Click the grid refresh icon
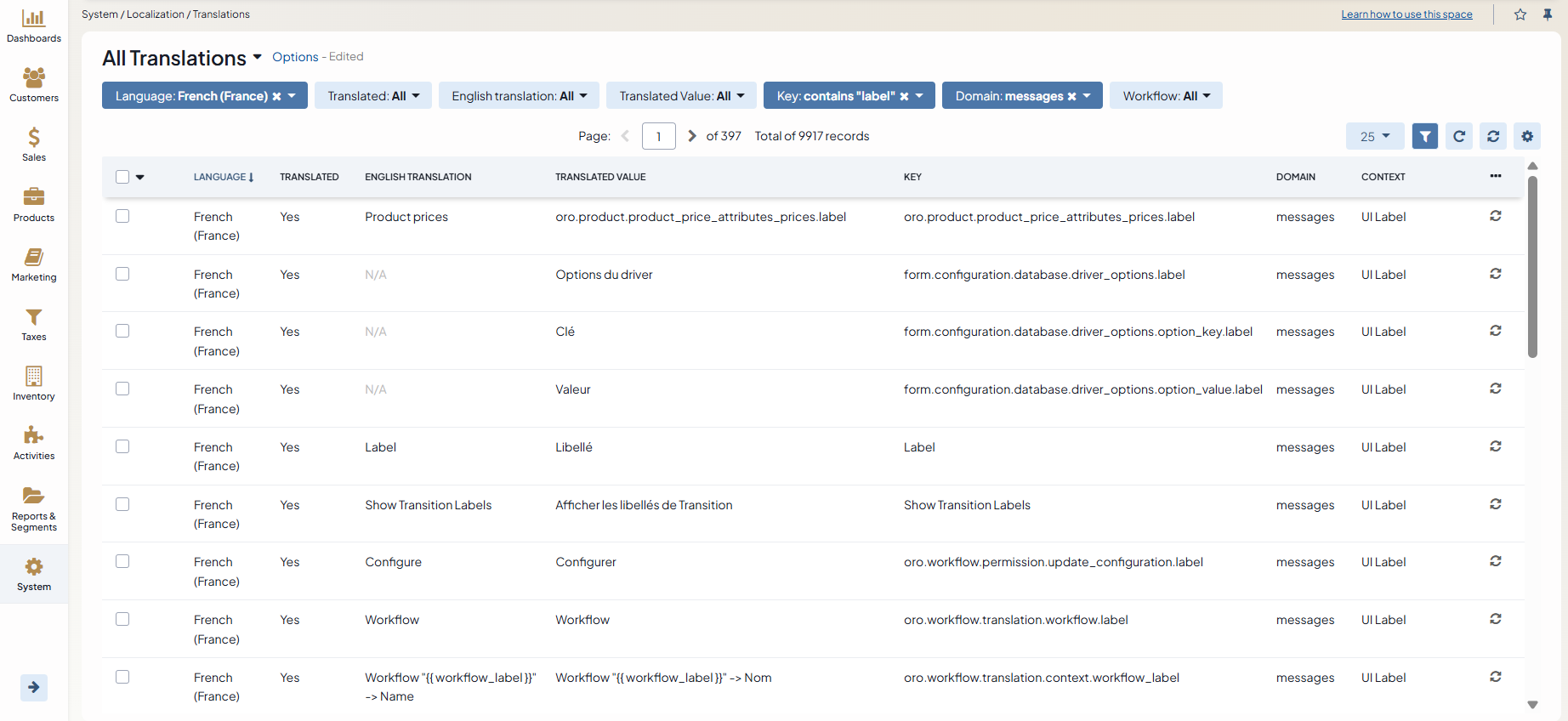1568x721 pixels. pyautogui.click(x=1459, y=136)
